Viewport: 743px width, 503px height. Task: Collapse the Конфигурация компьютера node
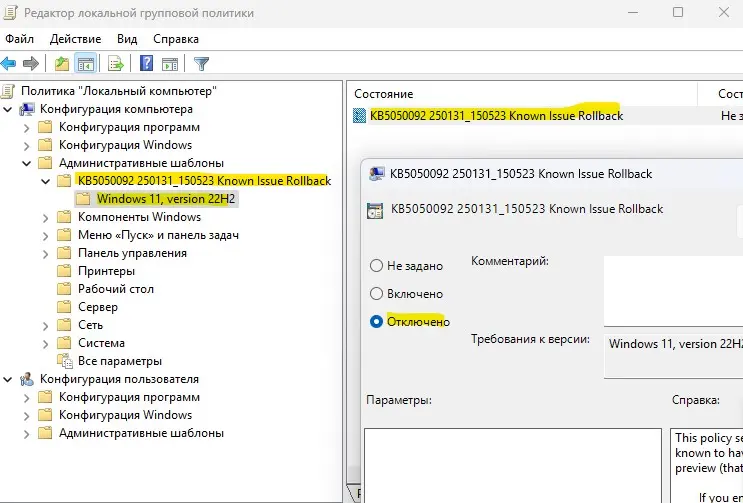[8, 109]
